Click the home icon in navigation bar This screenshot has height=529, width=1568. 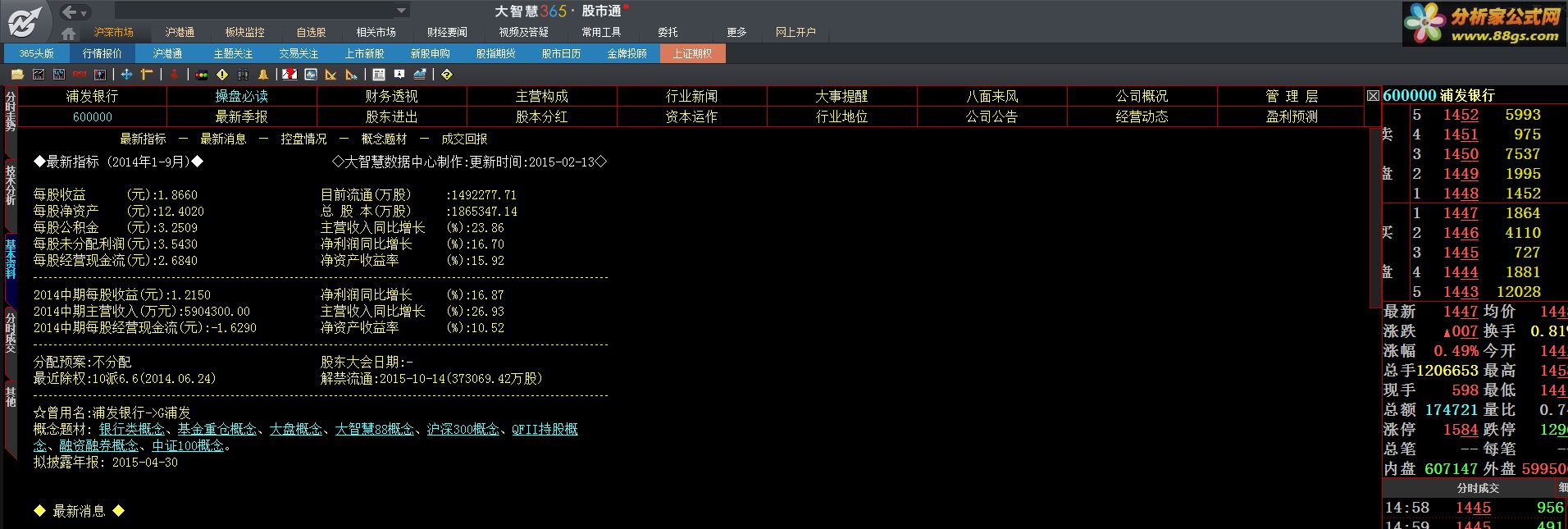[x=68, y=34]
